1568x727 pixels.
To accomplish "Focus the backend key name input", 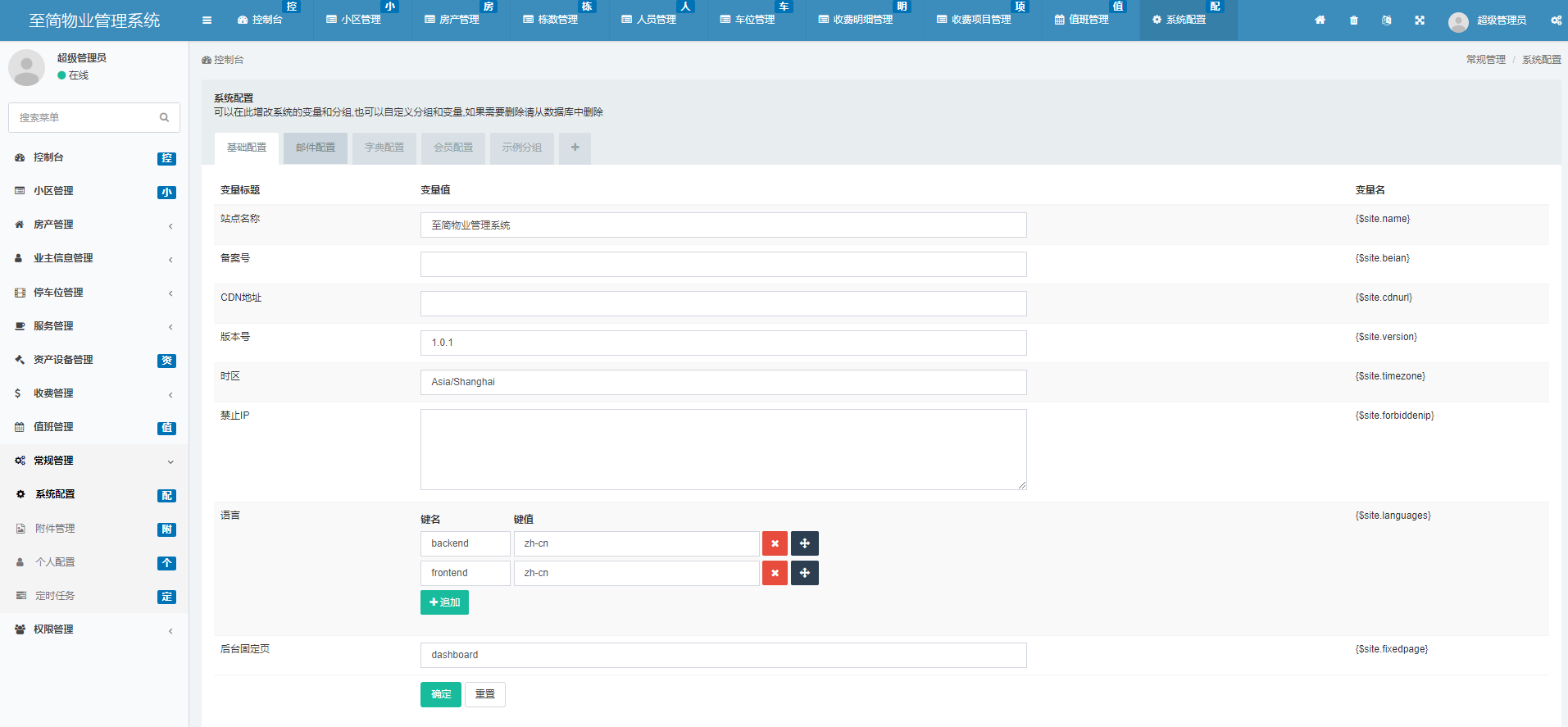I will (466, 543).
